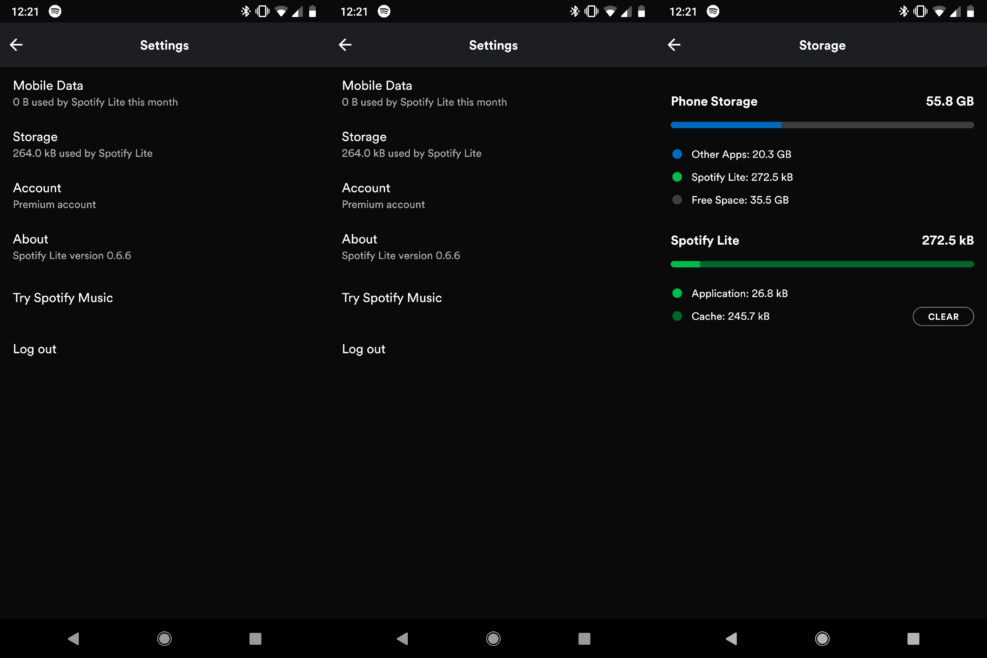Tap 'Free Space: 35.5 GB' text

tap(740, 200)
